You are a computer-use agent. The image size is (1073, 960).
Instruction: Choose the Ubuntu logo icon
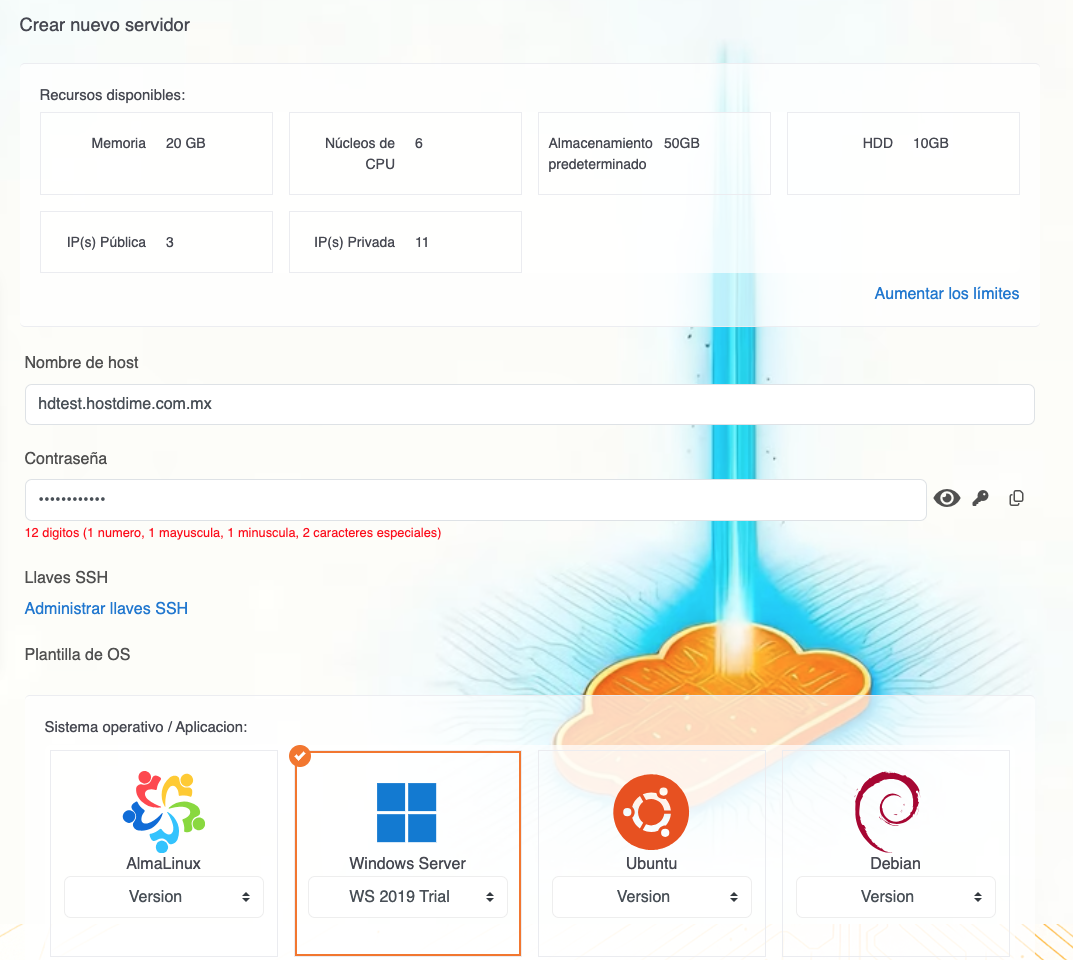(651, 811)
